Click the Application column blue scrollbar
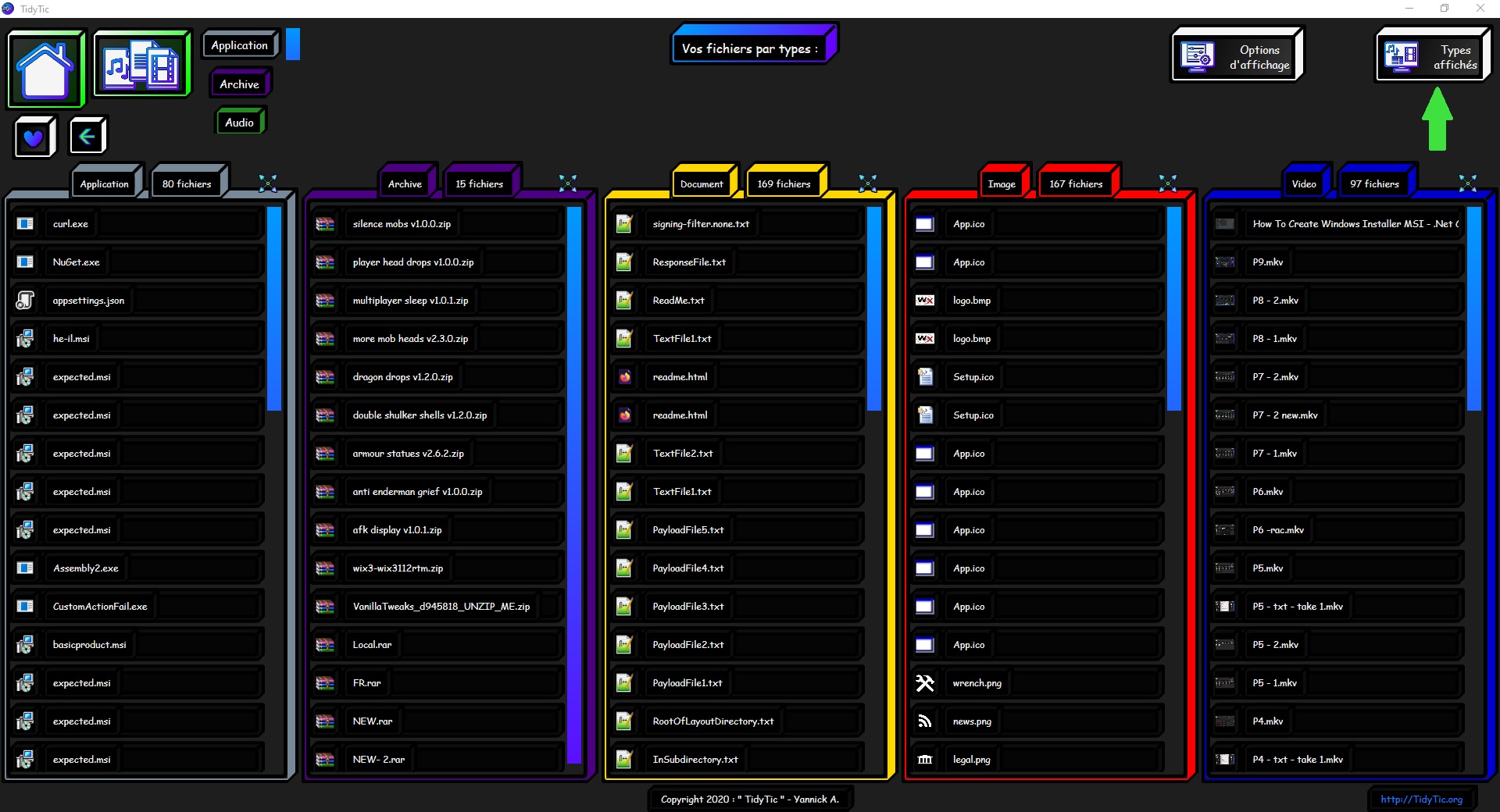 (x=274, y=308)
